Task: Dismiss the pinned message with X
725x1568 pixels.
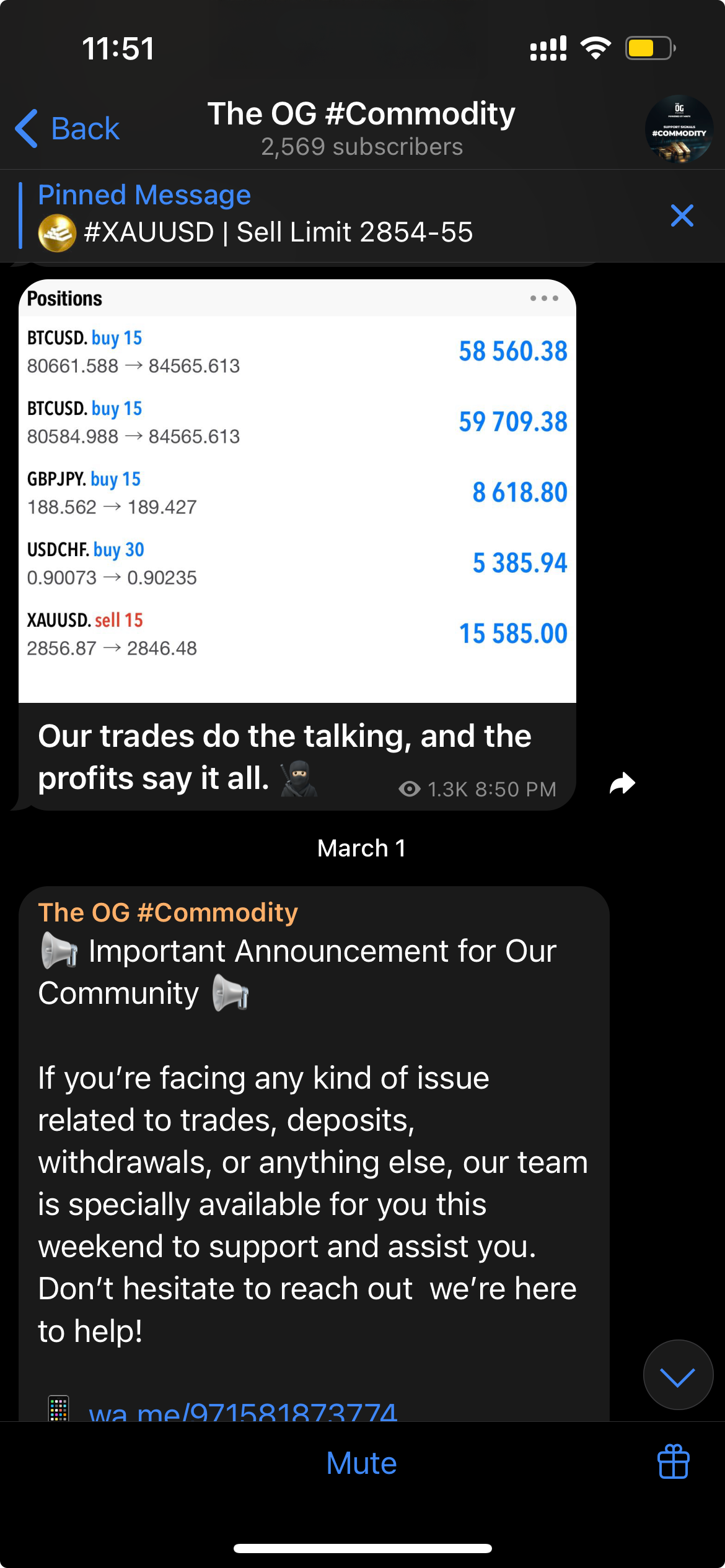Action: pos(682,216)
